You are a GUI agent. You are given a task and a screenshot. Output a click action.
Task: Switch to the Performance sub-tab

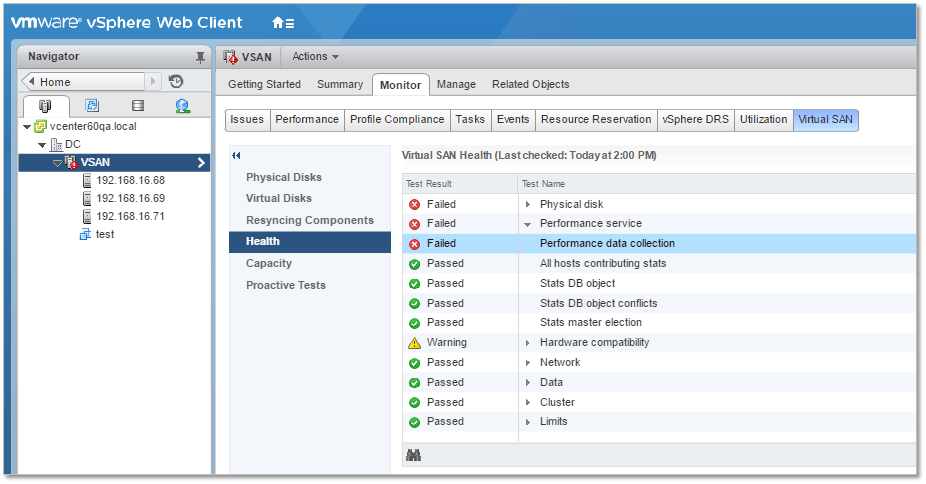(x=307, y=120)
